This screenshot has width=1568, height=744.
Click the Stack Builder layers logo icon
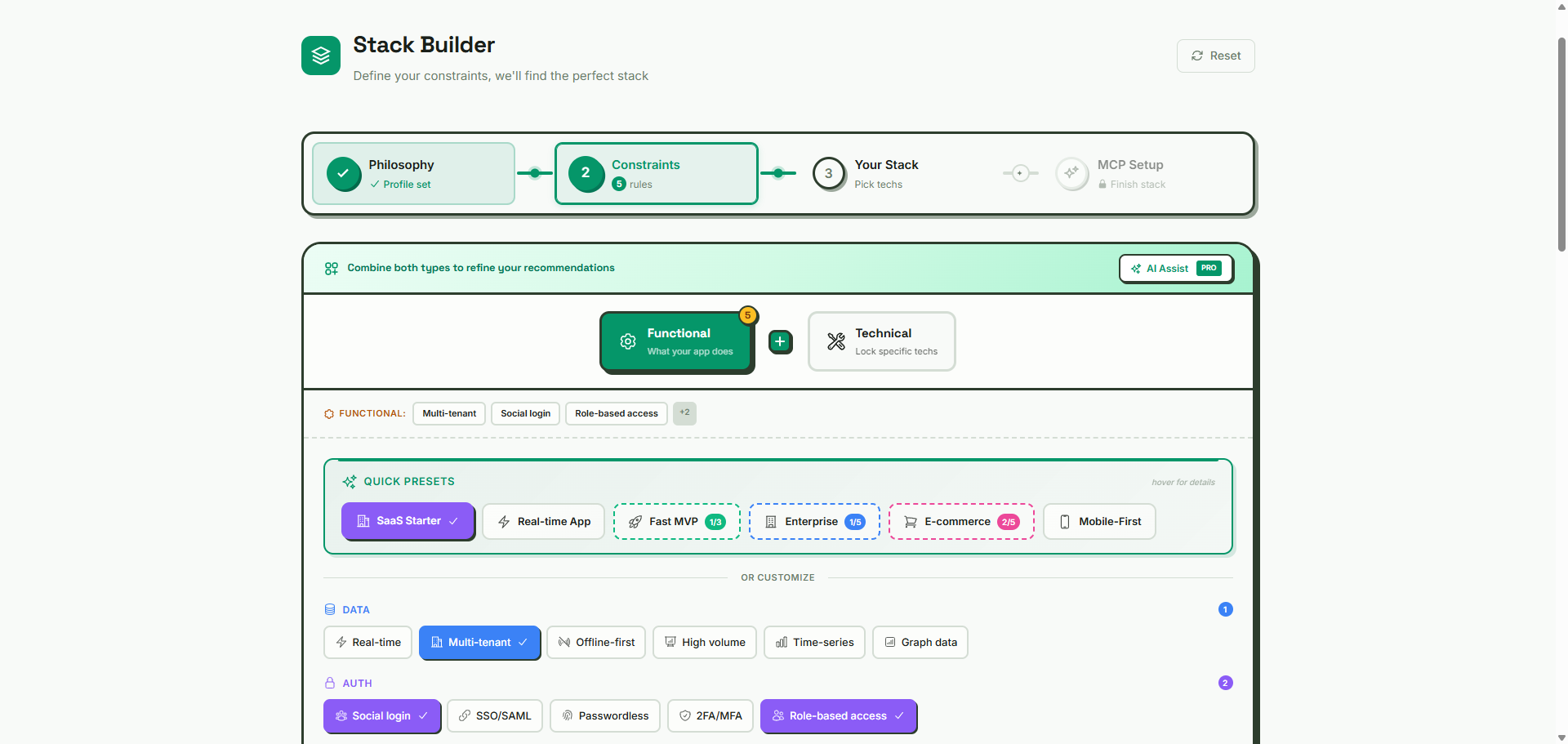pyautogui.click(x=320, y=55)
